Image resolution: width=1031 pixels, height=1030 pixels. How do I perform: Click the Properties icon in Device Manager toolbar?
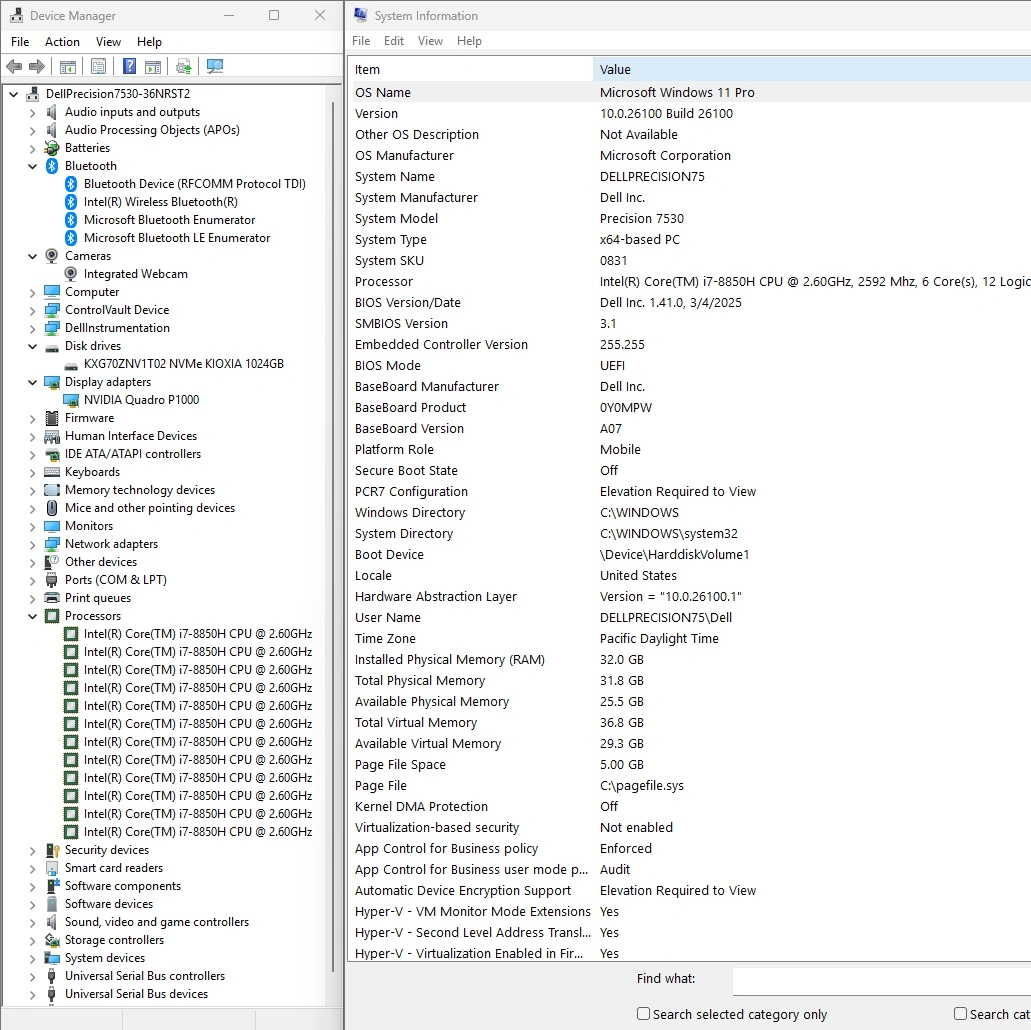click(x=98, y=67)
